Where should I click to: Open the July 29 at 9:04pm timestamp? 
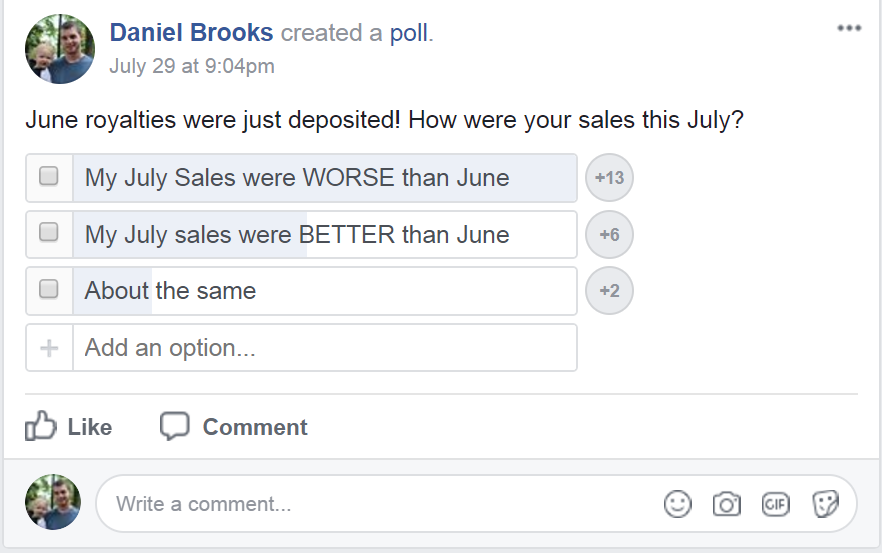[192, 66]
